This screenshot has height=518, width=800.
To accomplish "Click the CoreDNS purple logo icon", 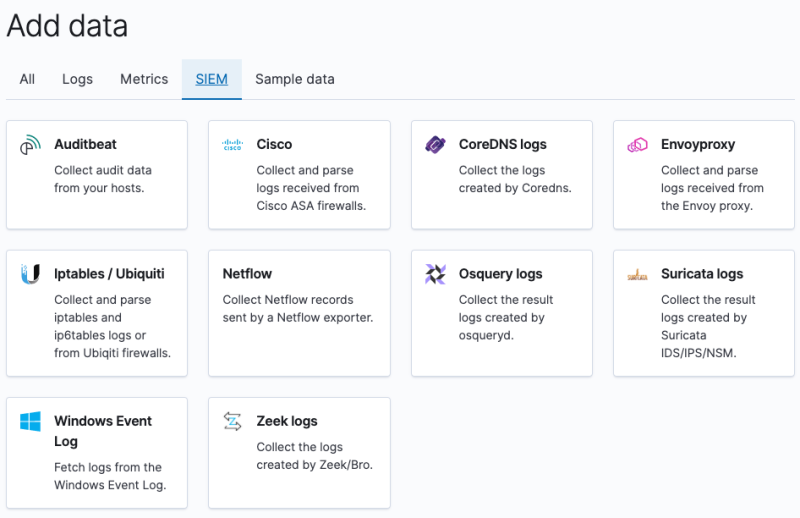I will tap(435, 145).
